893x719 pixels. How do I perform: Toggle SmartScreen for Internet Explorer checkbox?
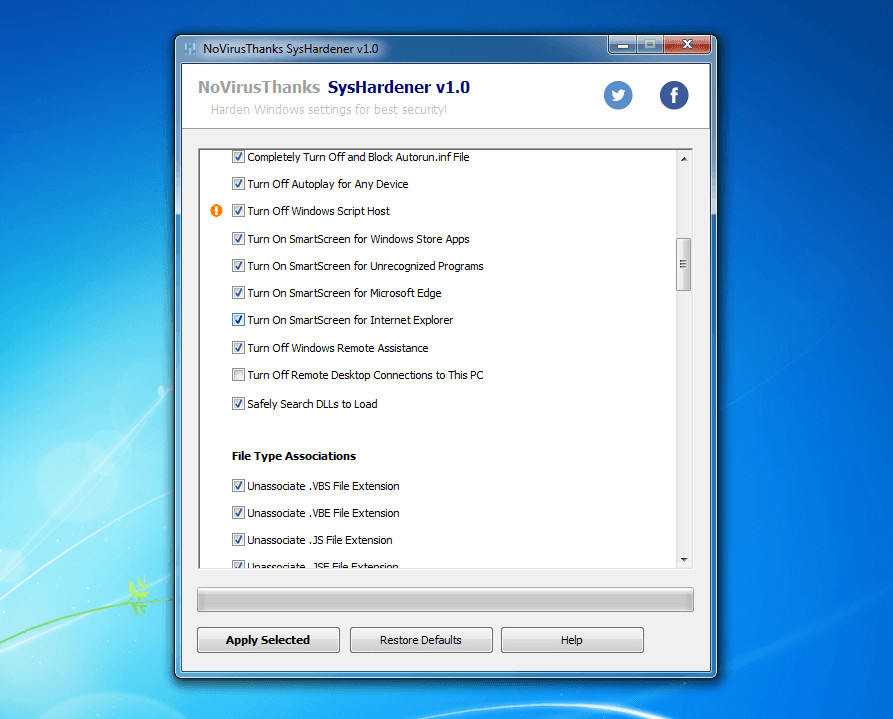point(238,320)
